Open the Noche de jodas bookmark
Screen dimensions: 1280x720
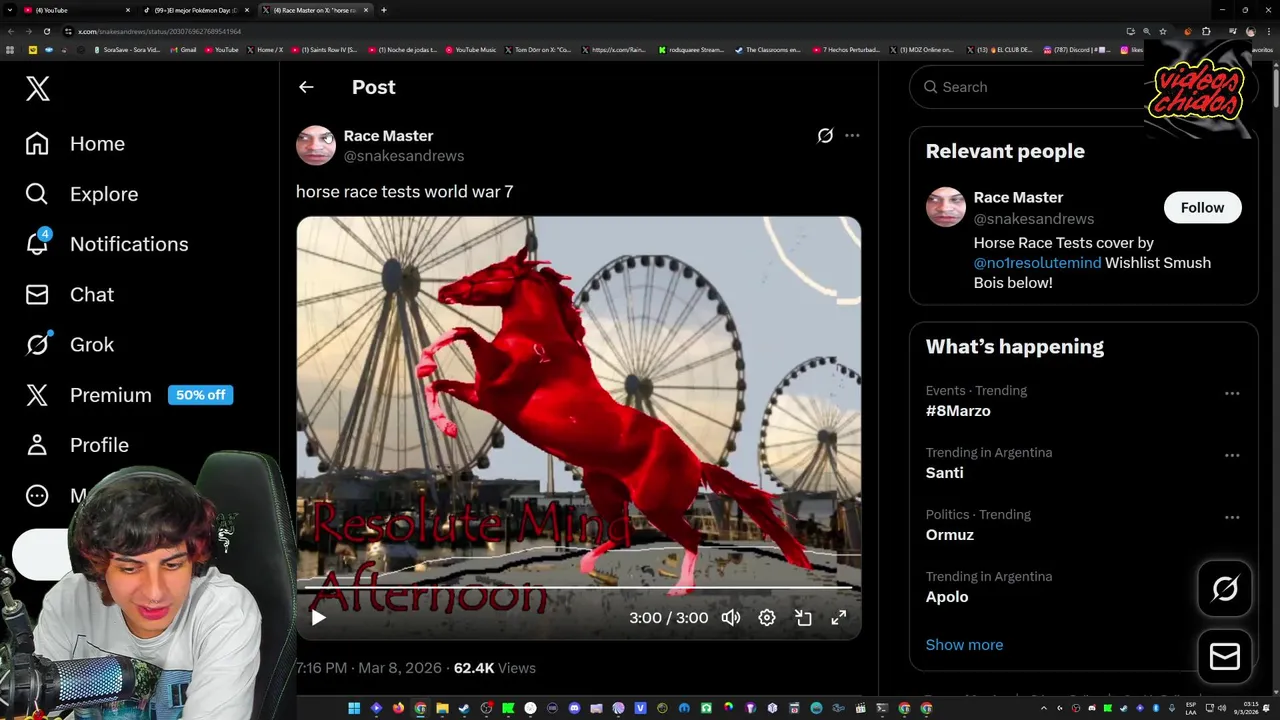click(403, 49)
